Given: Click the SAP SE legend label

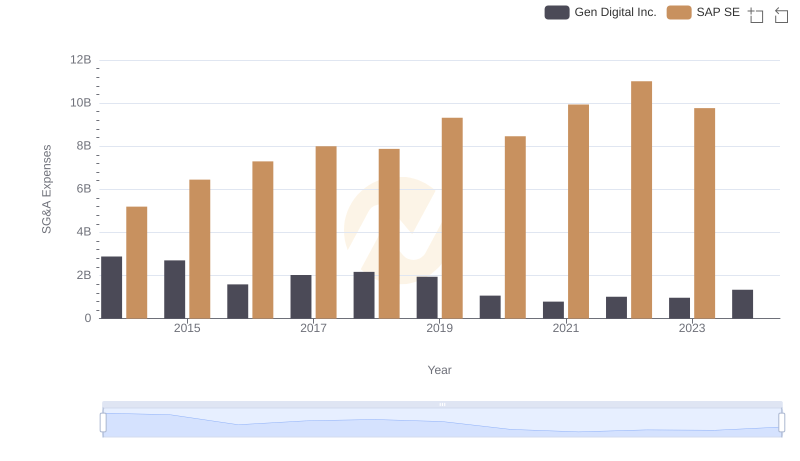Looking at the screenshot, I should pos(718,12).
